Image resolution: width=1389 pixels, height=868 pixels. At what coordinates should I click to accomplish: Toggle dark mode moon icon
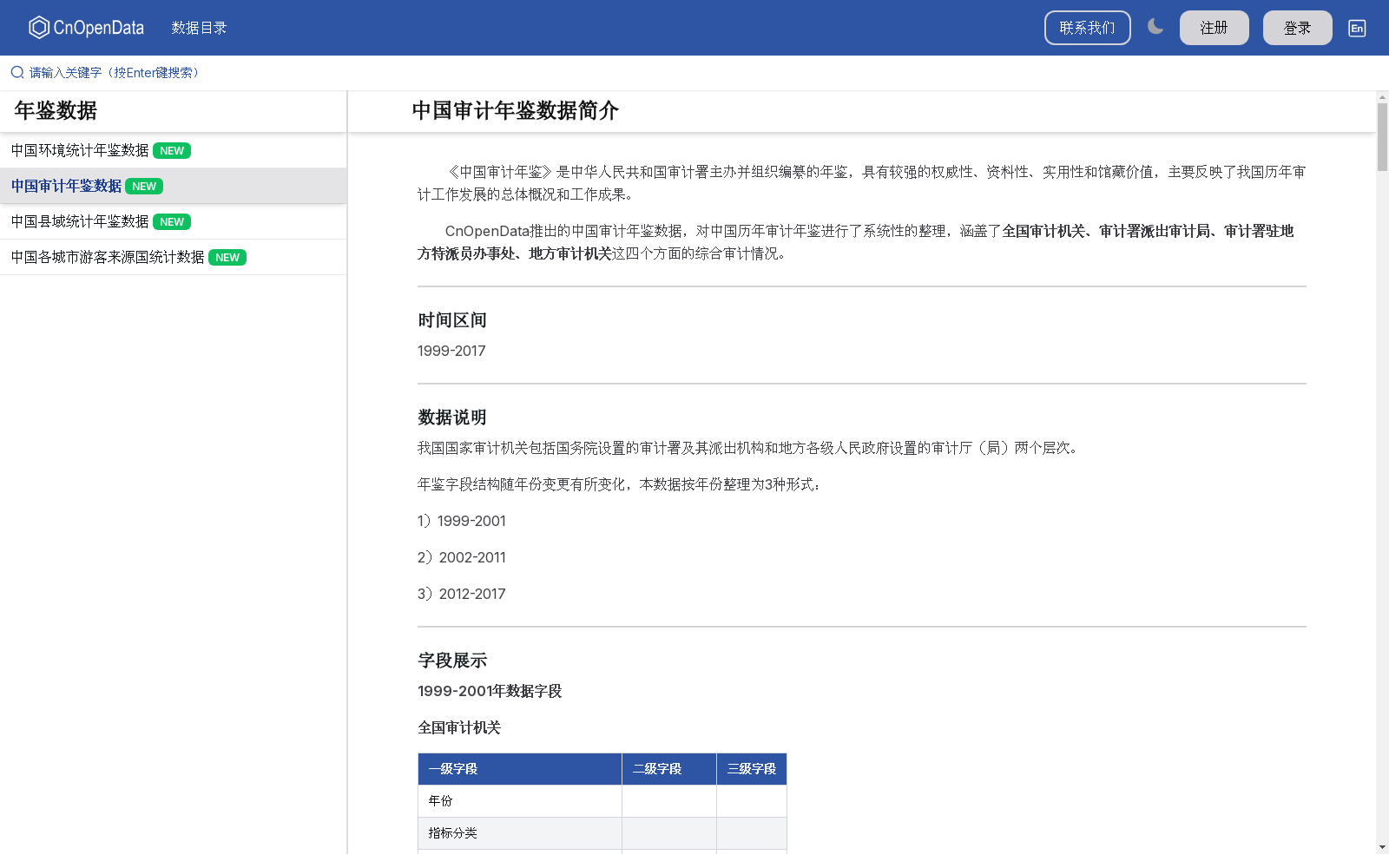[x=1155, y=27]
